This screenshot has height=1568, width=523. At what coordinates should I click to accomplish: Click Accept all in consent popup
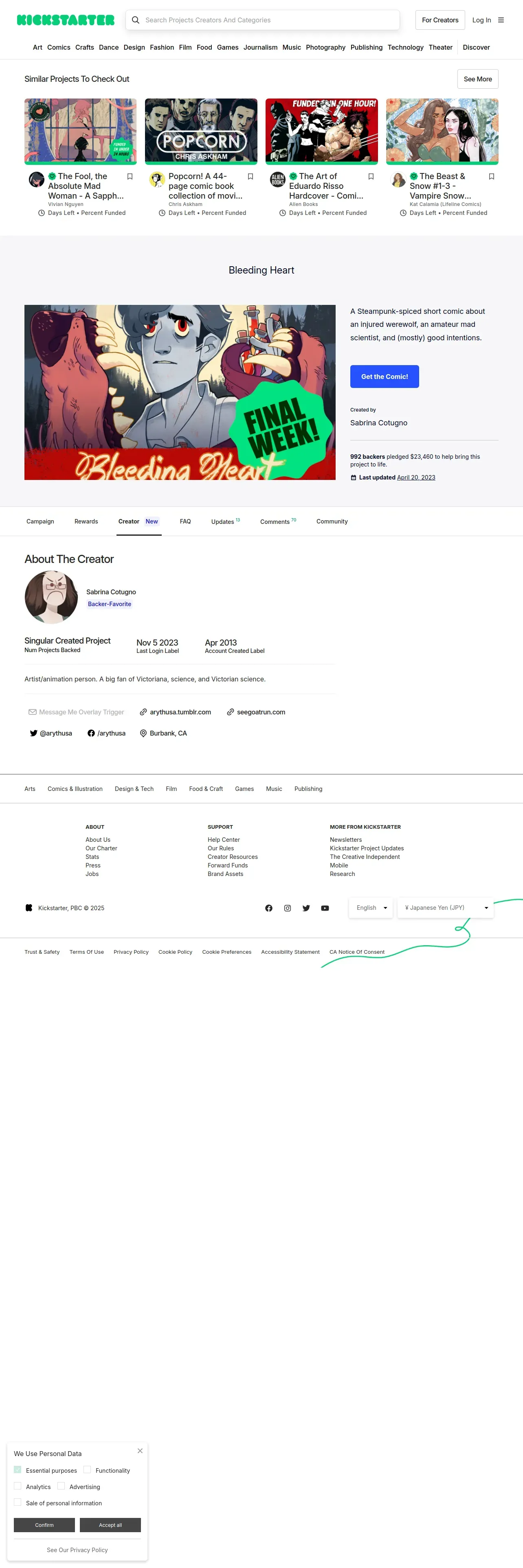[x=110, y=1525]
